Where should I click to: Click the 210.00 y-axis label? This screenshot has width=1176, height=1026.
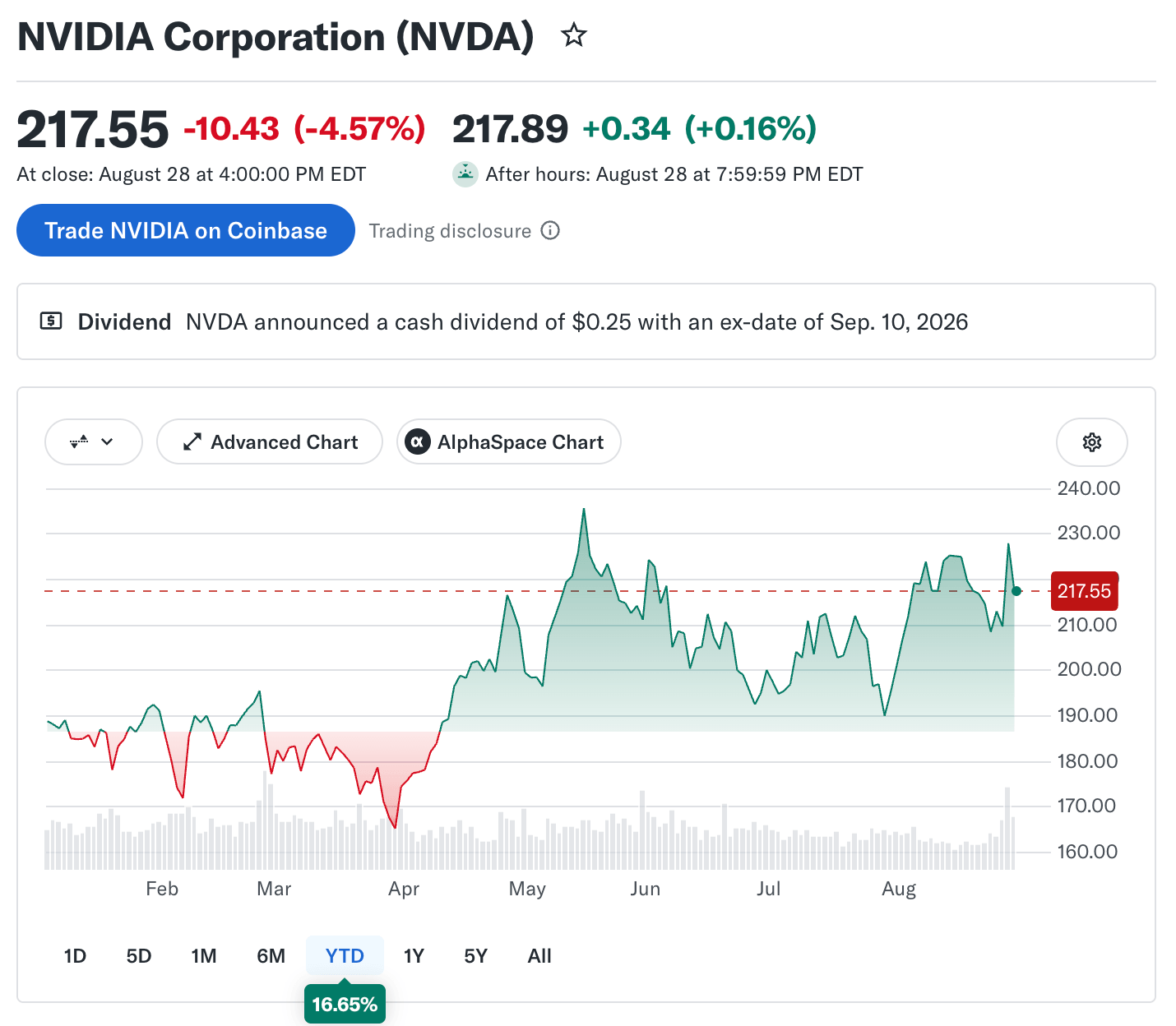tap(1087, 625)
